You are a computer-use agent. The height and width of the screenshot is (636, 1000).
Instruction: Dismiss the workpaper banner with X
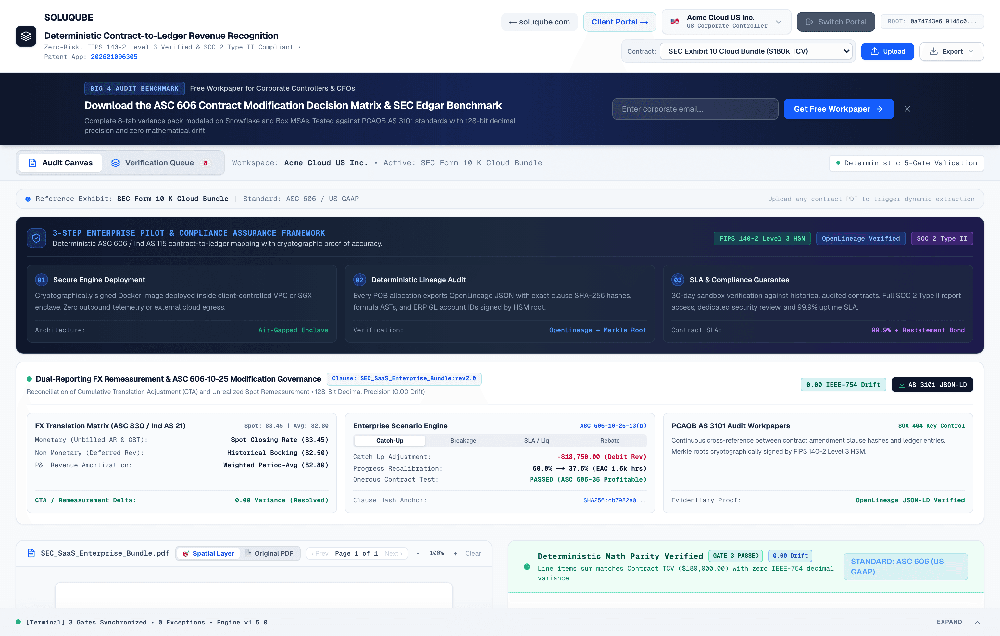coord(907,109)
